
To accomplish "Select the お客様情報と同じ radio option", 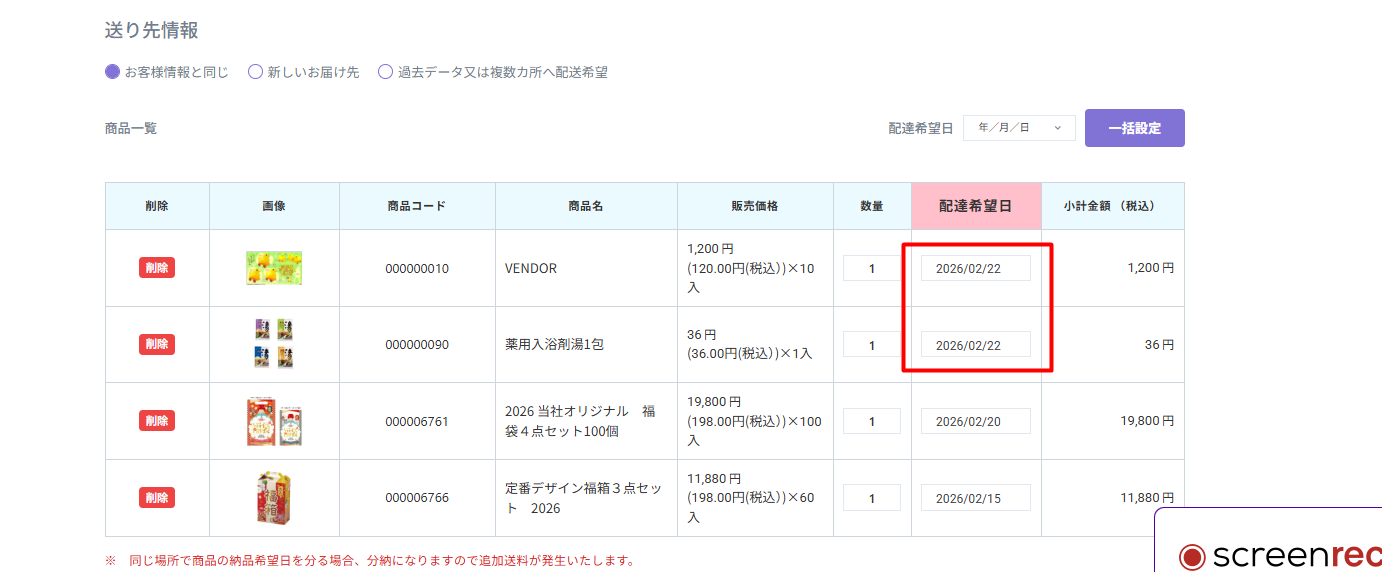I will click(x=113, y=72).
